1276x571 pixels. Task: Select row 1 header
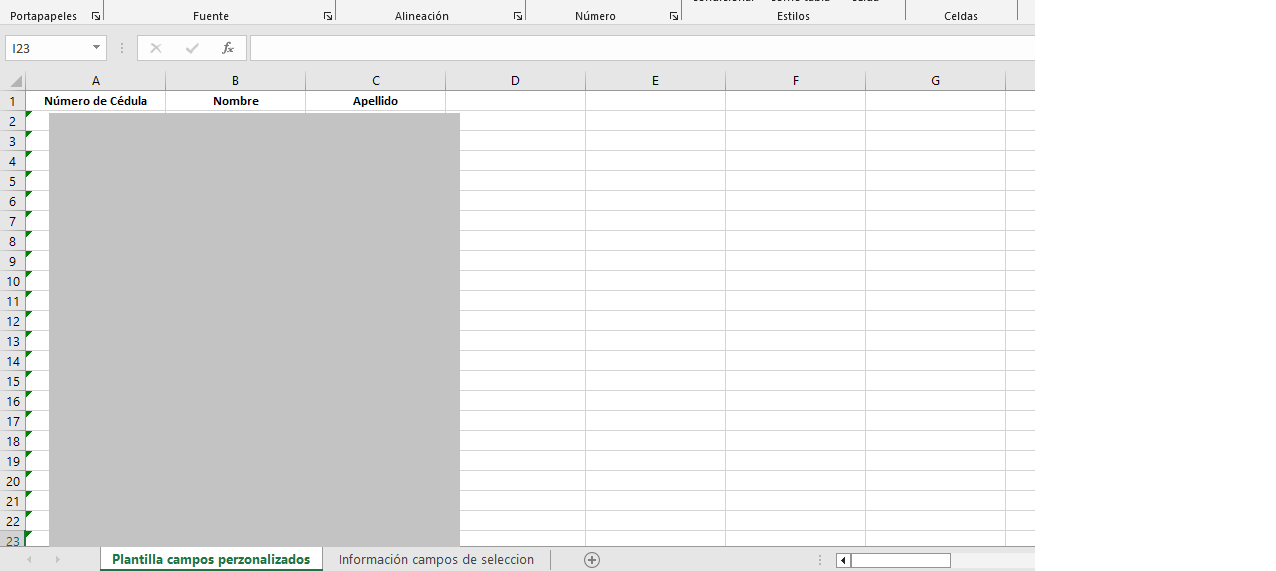(x=13, y=101)
